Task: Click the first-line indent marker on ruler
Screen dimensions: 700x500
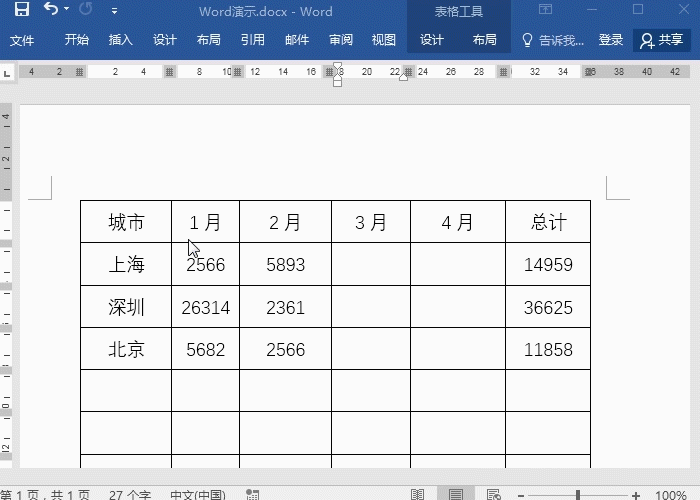Action: 338,67
